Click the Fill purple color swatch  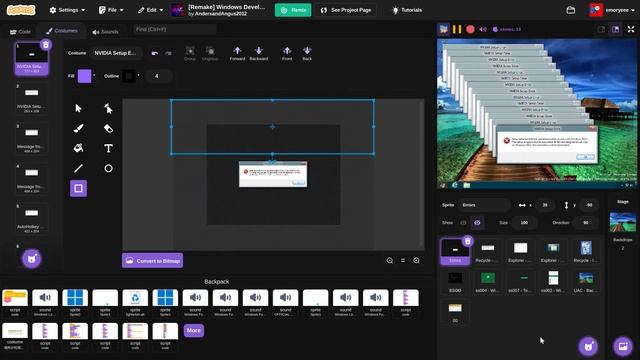coord(84,76)
